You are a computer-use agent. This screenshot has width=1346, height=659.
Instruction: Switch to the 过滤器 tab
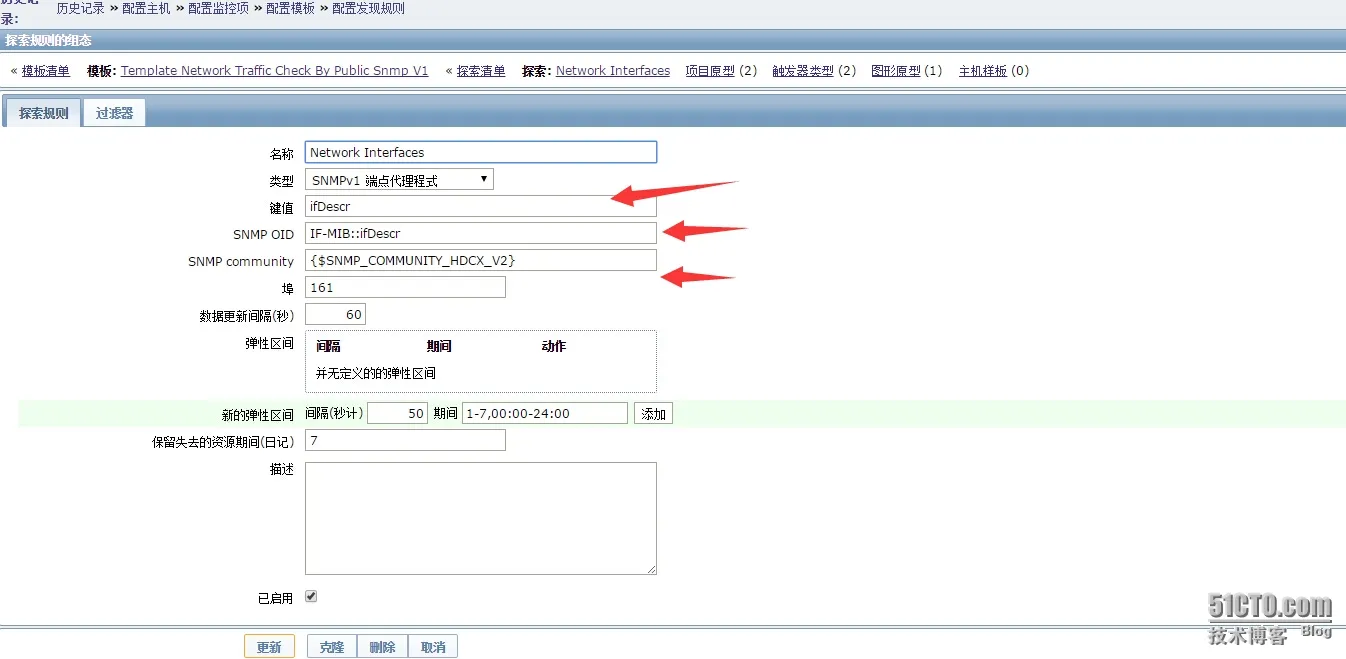tap(114, 113)
